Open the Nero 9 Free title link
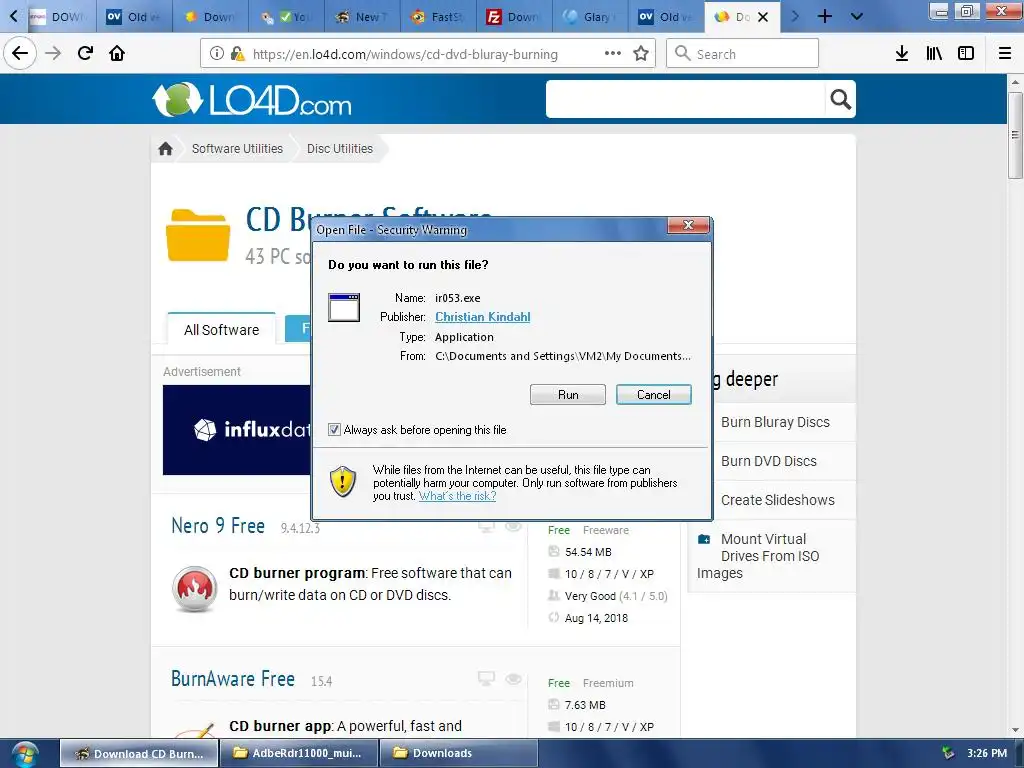The height and width of the screenshot is (768, 1024). coord(218,526)
